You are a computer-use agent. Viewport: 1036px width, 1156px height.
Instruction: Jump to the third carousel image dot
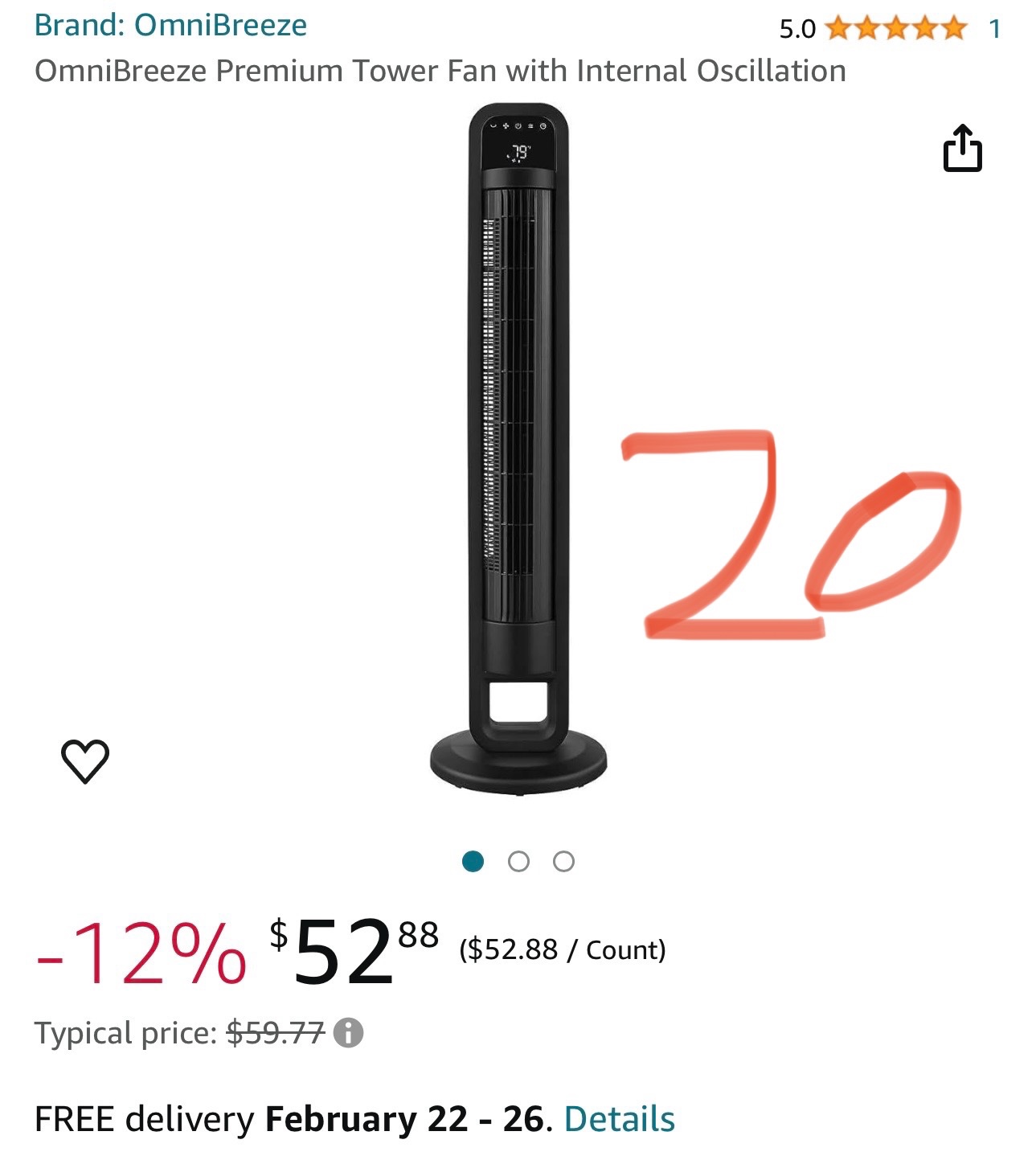[x=564, y=862]
